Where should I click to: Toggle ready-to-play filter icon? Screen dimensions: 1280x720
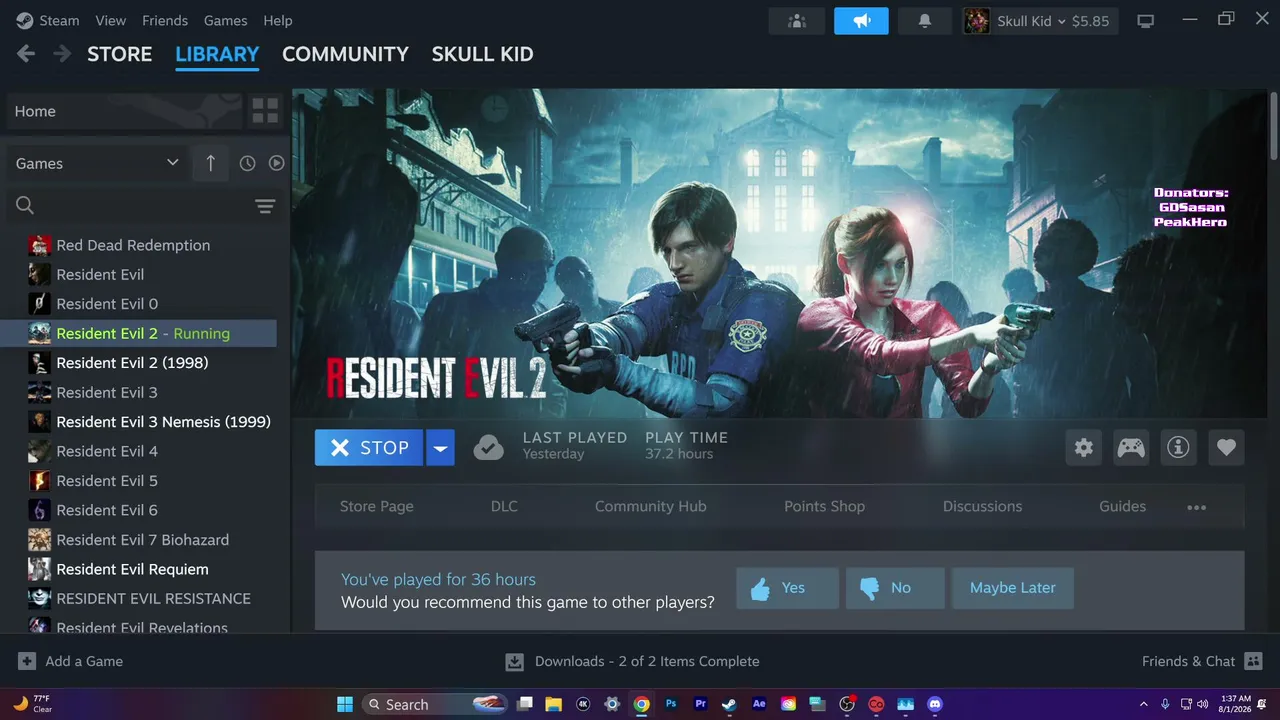click(x=276, y=163)
